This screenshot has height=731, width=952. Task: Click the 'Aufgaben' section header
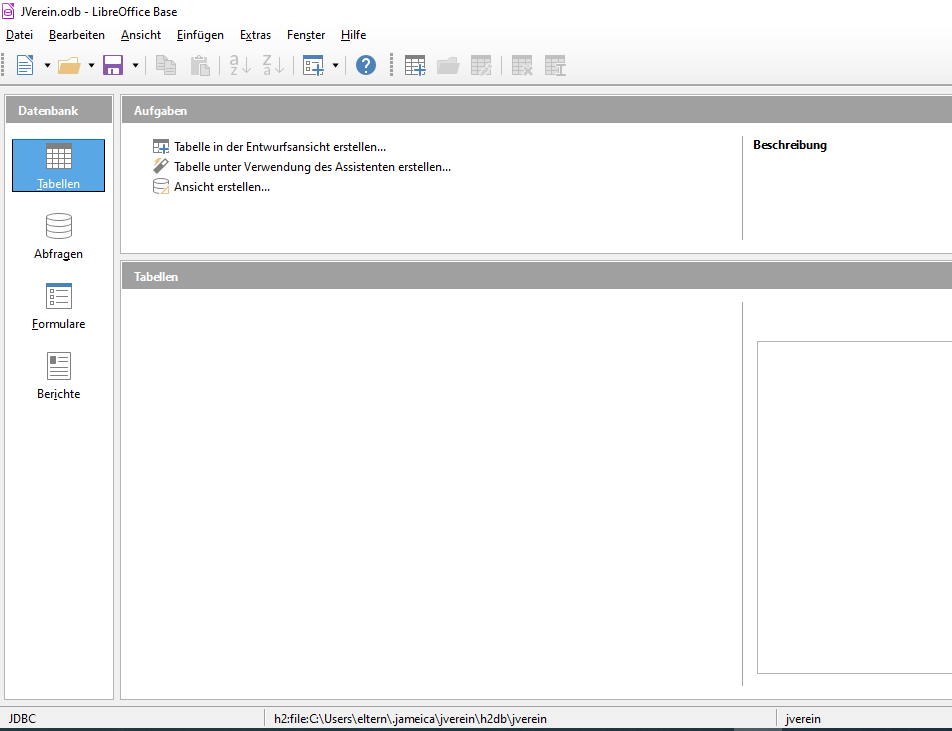(537, 110)
